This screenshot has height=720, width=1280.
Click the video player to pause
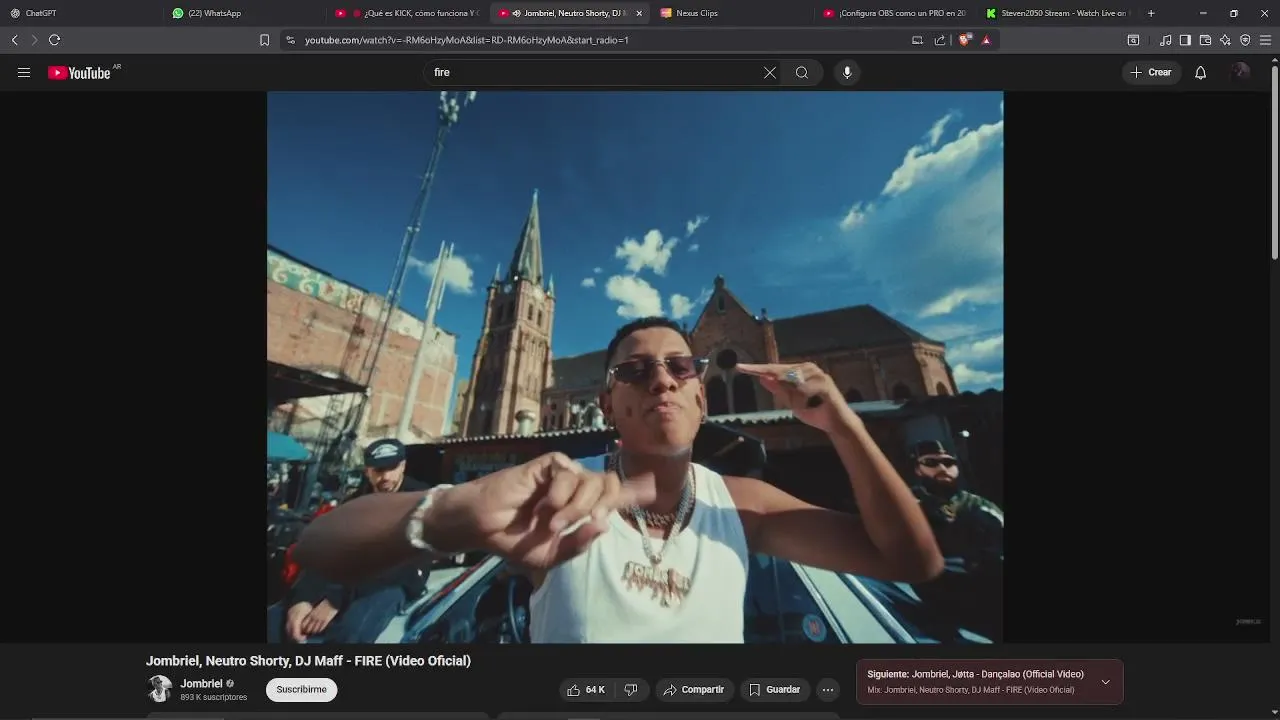[x=635, y=367]
